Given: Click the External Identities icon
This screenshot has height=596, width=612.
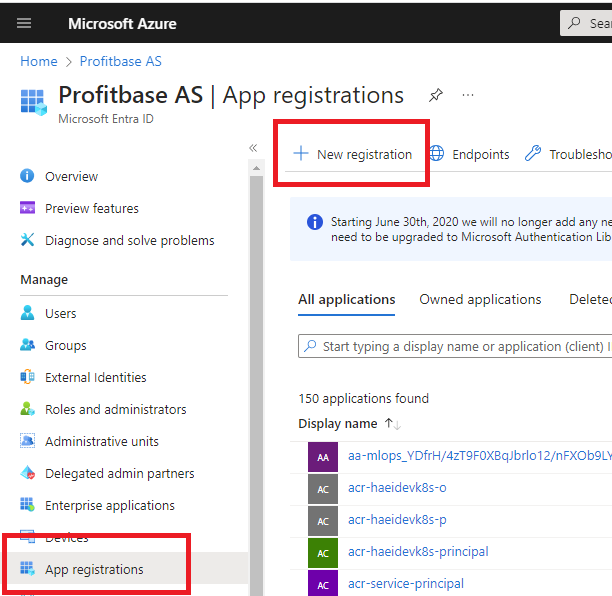Looking at the screenshot, I should (x=27, y=377).
